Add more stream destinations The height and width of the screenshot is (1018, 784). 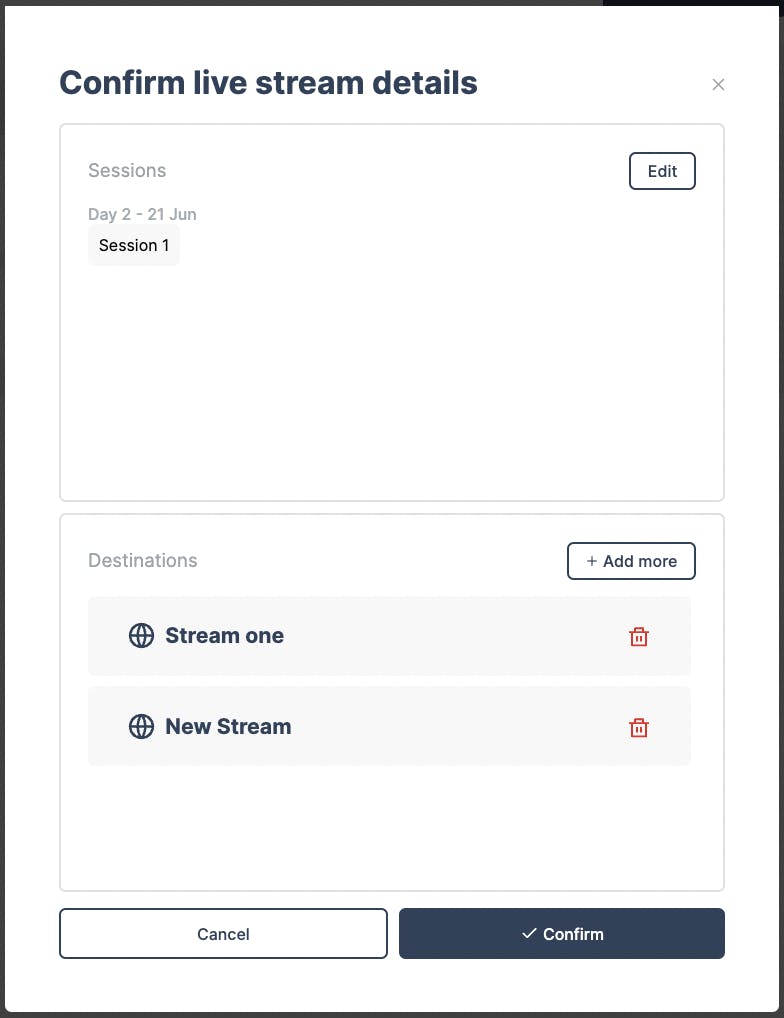[x=631, y=561]
